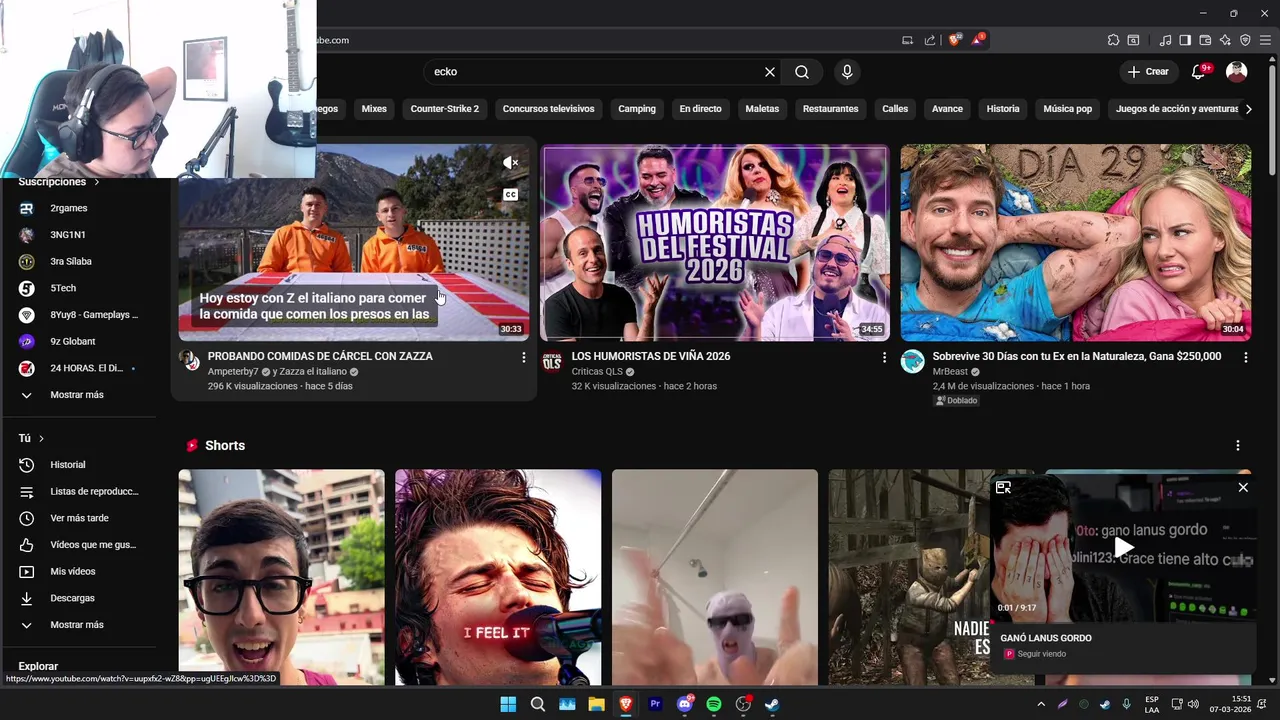Image resolution: width=1280 pixels, height=720 pixels.
Task: Click Seguir viendo in the miniplayer
Action: (x=1041, y=654)
